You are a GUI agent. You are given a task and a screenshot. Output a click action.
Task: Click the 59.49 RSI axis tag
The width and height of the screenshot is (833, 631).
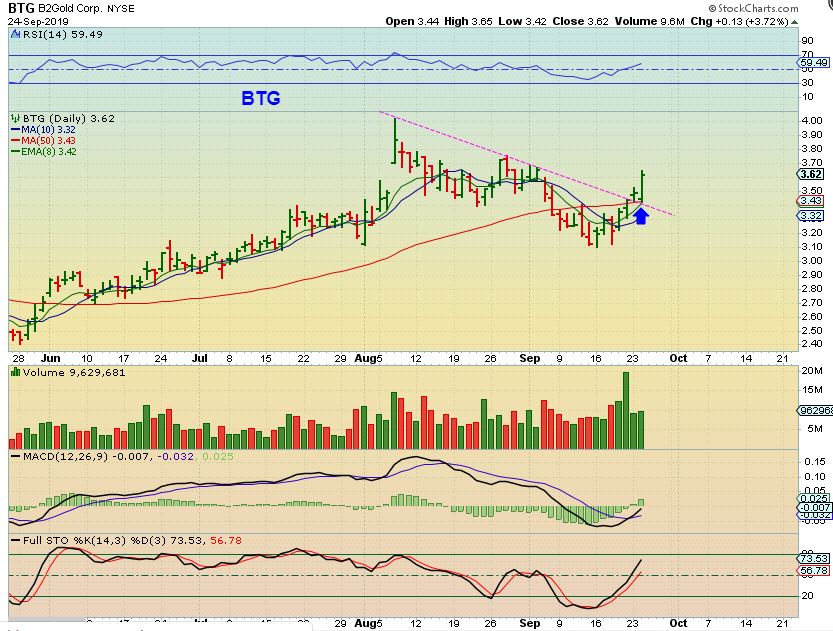coord(813,63)
